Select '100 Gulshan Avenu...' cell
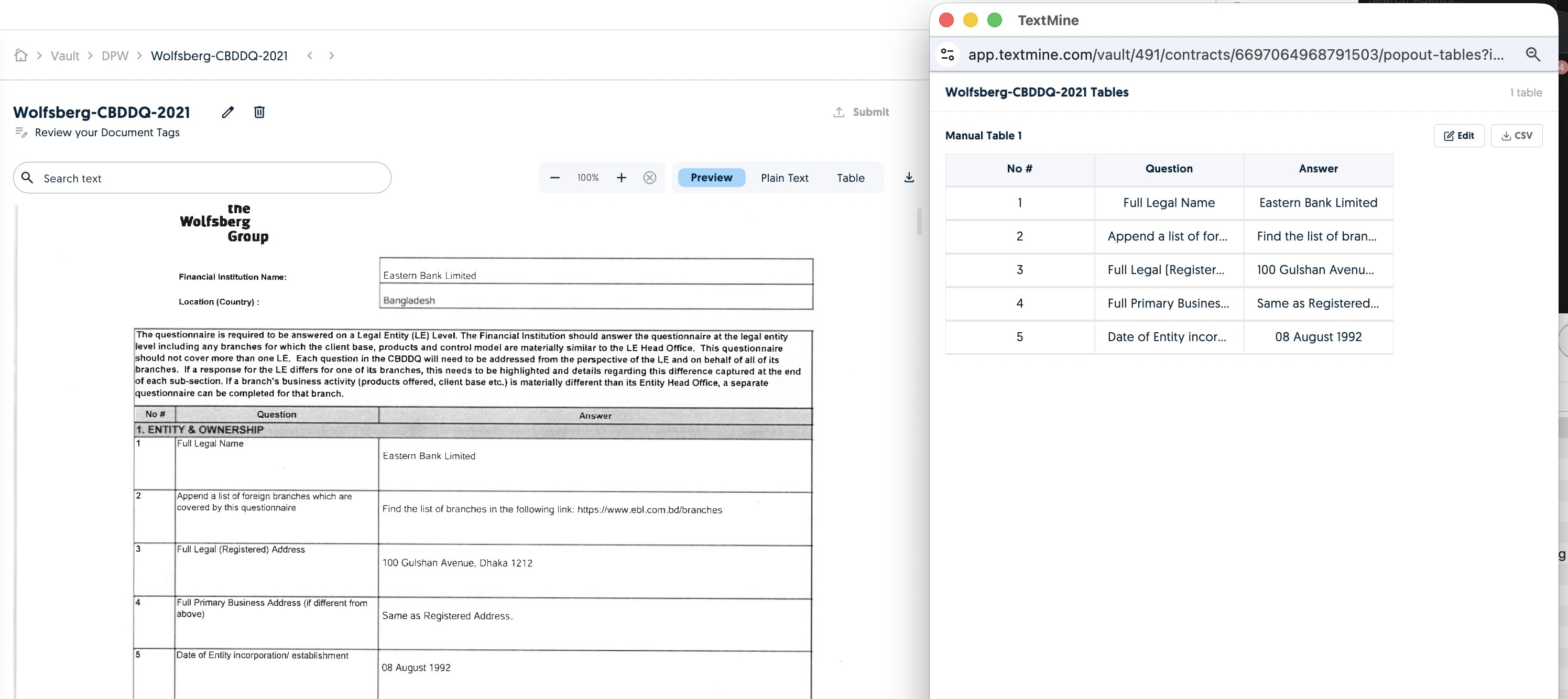Screen dimensions: 1568x699 (1318, 269)
